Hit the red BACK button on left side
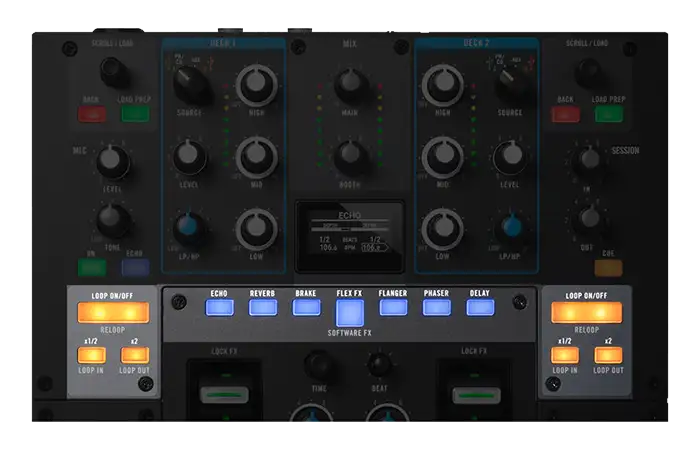This screenshot has height=450, width=700. [92, 114]
